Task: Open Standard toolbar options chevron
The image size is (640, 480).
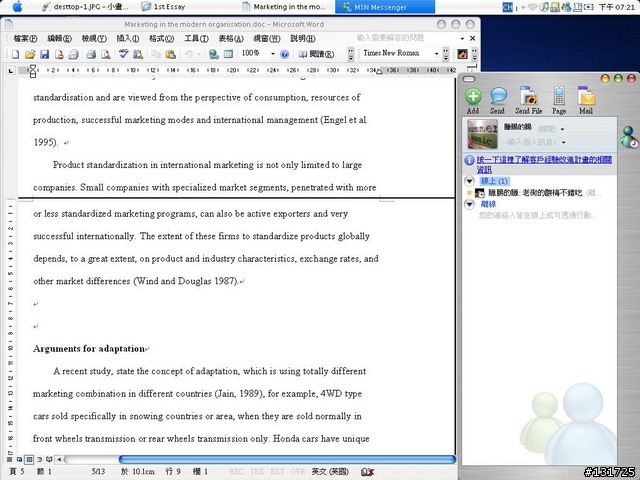Action: point(351,54)
